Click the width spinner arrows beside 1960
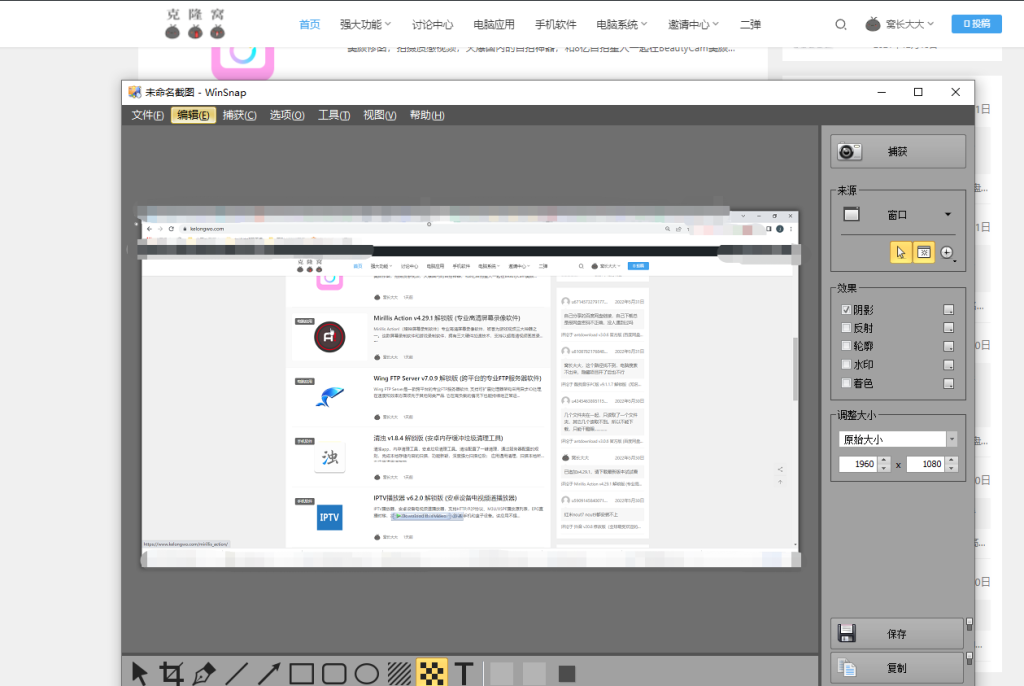The width and height of the screenshot is (1024, 686). (884, 464)
